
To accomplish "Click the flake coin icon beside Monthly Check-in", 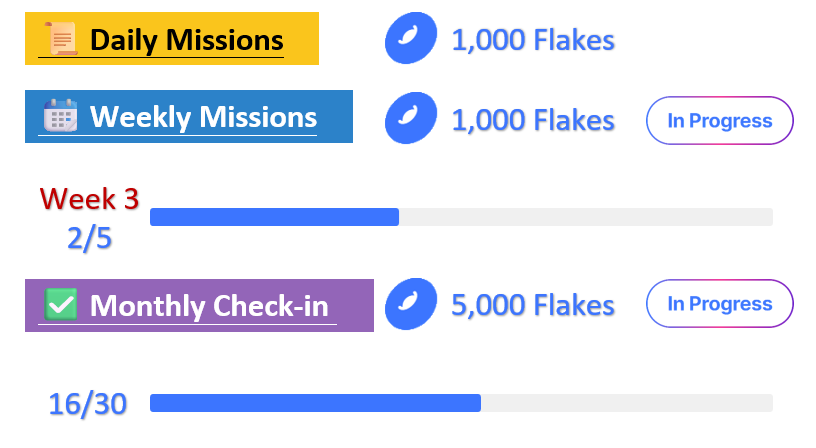I will 410,304.
